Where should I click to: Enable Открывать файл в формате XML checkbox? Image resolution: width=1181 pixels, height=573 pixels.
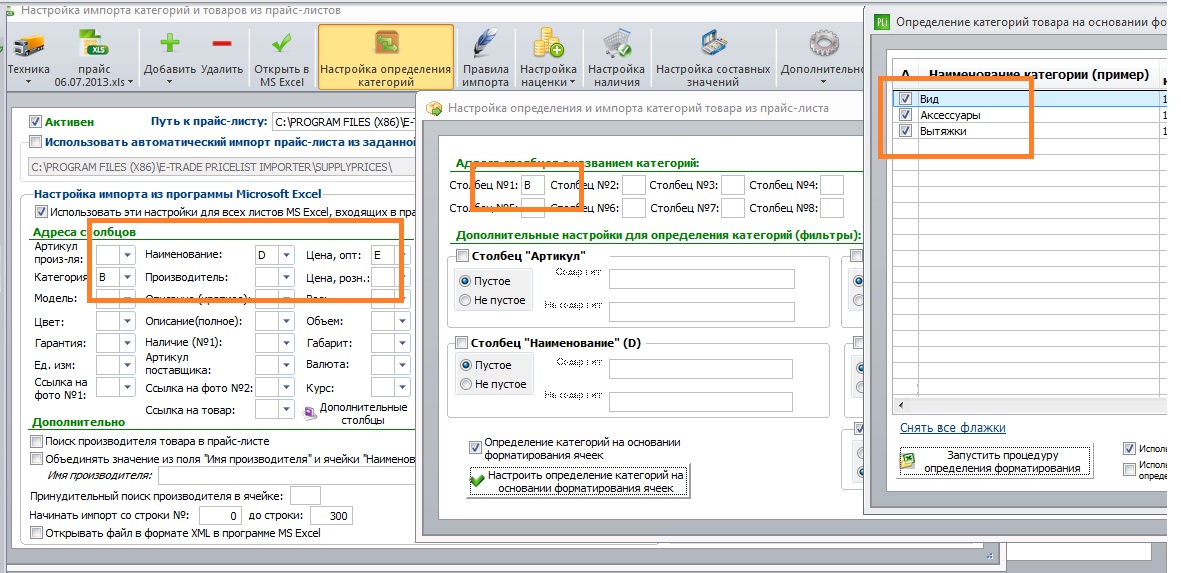[x=36, y=533]
